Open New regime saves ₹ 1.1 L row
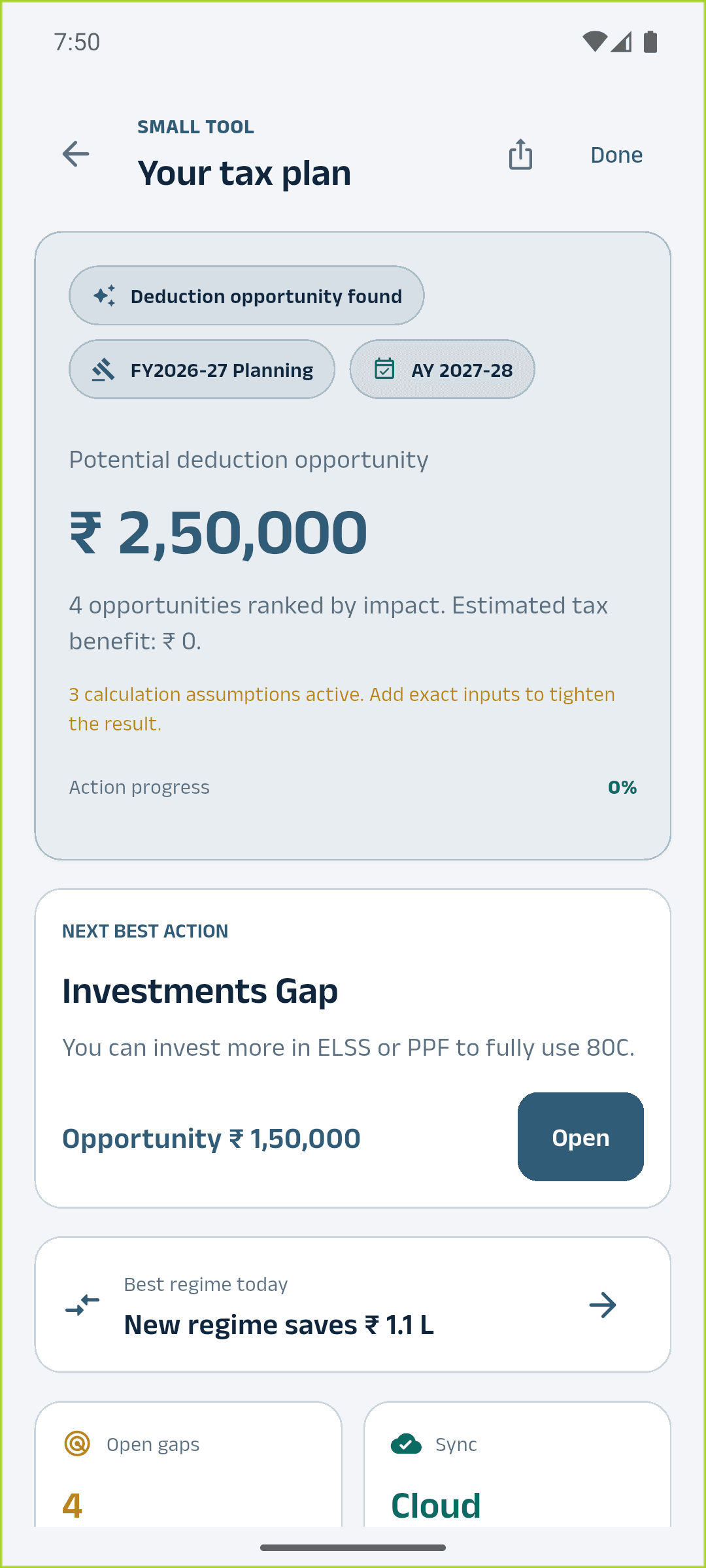Screen dimensions: 706x1568 (x=353, y=1305)
